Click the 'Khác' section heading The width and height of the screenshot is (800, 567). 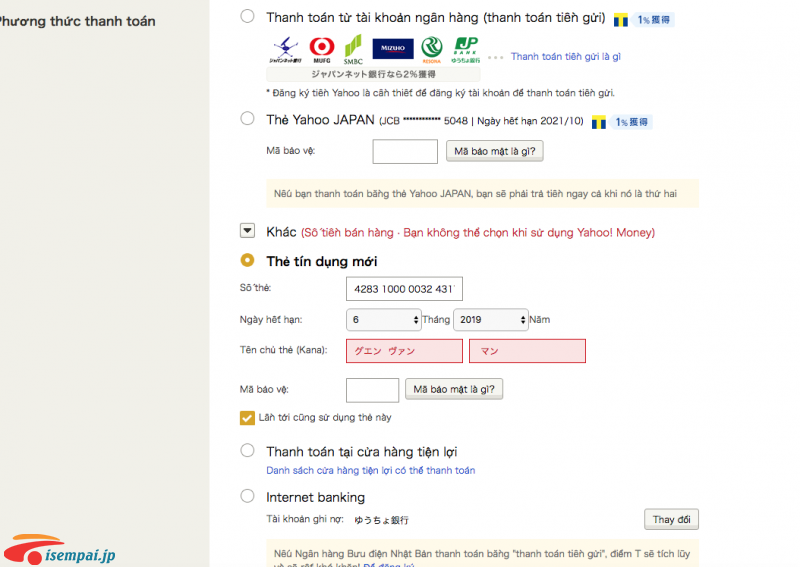(281, 232)
